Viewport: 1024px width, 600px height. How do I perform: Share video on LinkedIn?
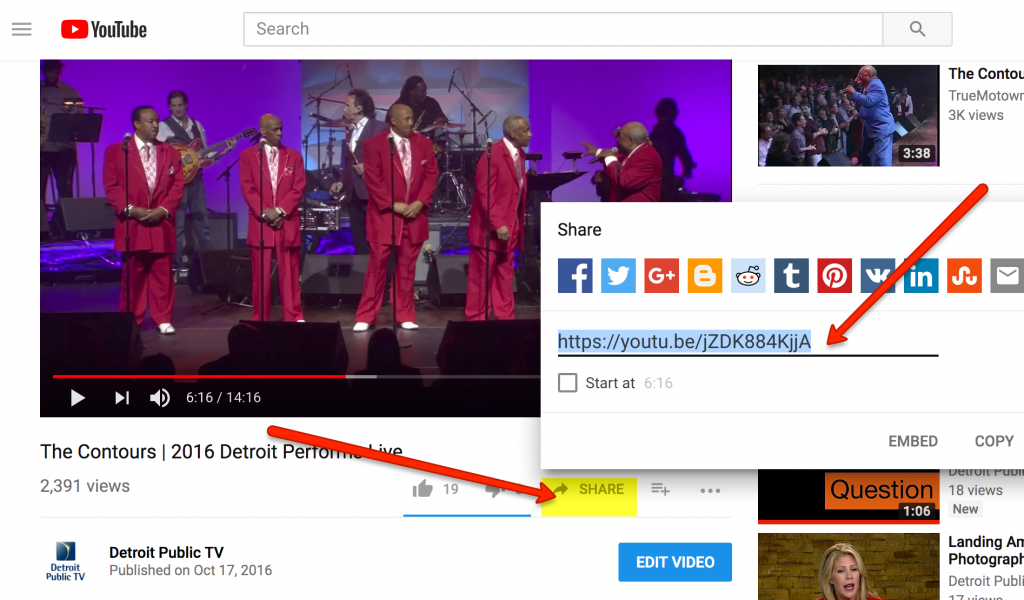click(920, 276)
